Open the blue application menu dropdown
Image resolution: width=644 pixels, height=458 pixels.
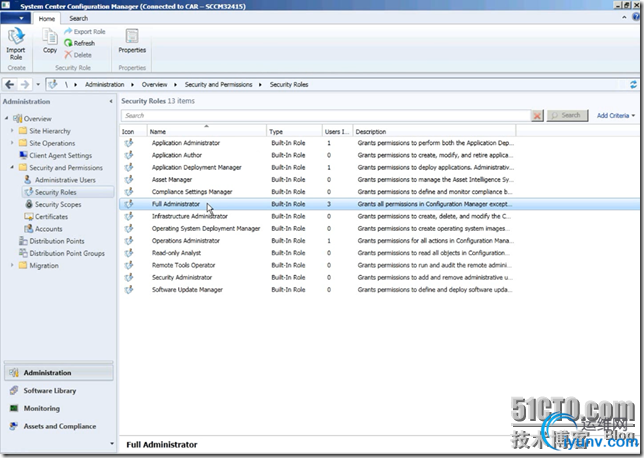[x=15, y=18]
